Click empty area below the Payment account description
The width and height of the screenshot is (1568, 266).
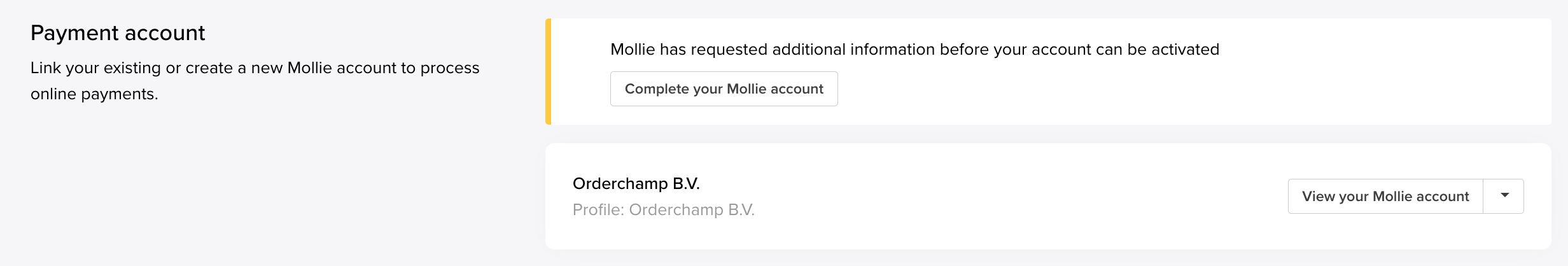point(255,185)
